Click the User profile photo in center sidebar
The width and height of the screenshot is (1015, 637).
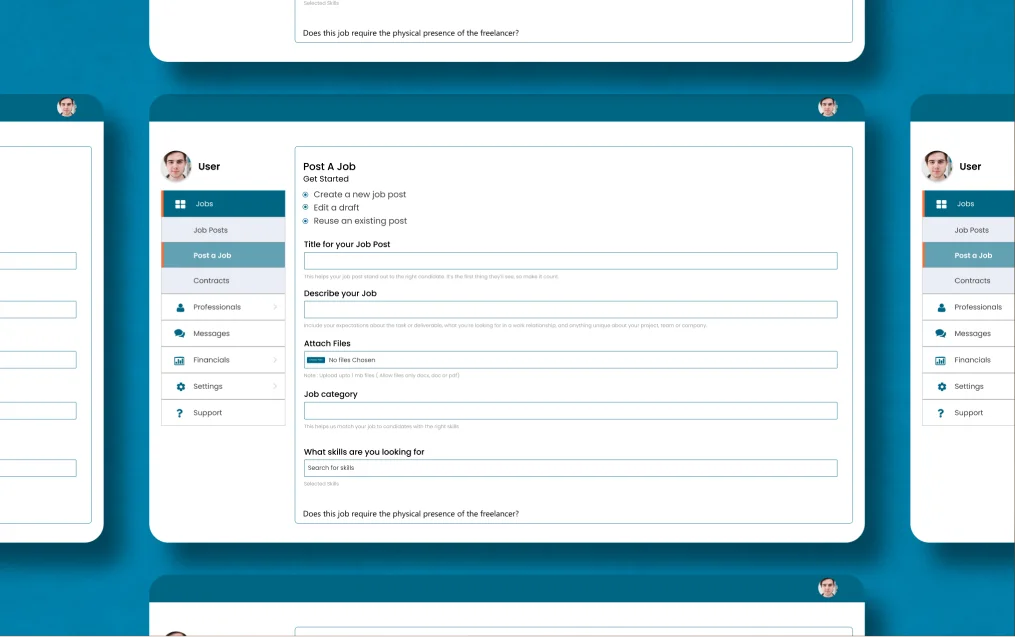pos(176,166)
